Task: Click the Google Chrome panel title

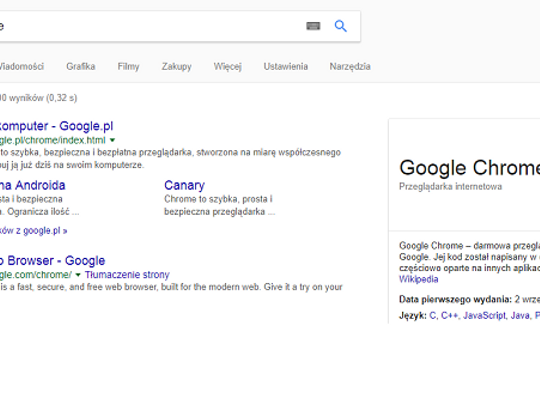Action: (469, 168)
